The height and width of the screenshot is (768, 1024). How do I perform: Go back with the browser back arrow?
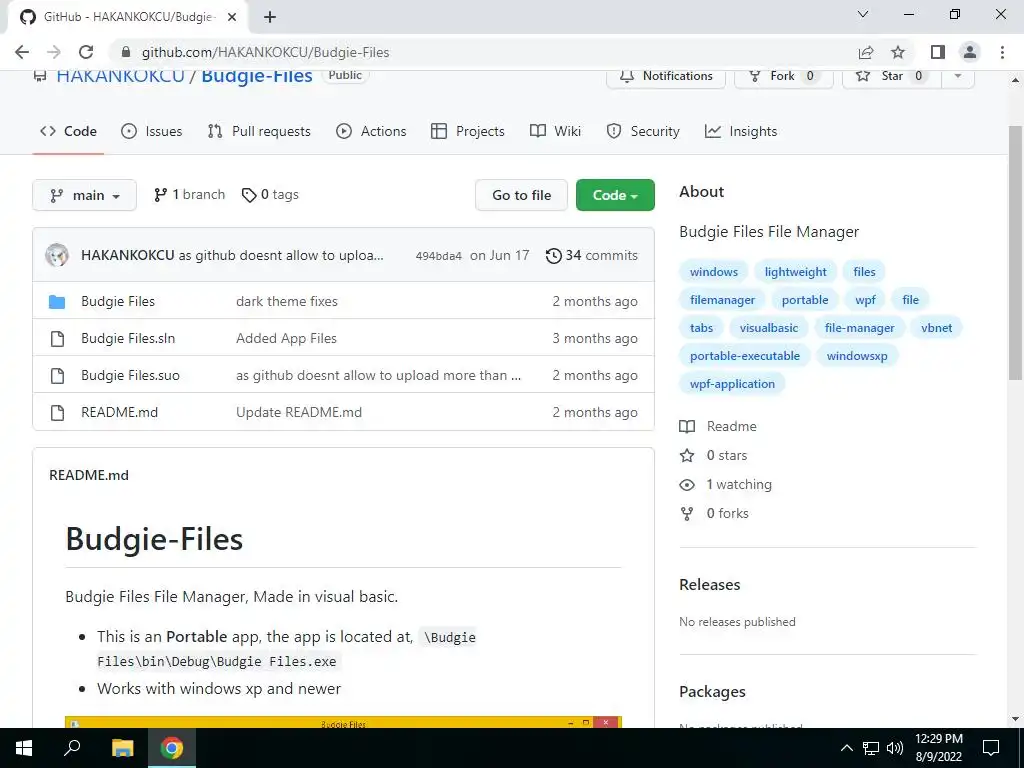click(22, 52)
